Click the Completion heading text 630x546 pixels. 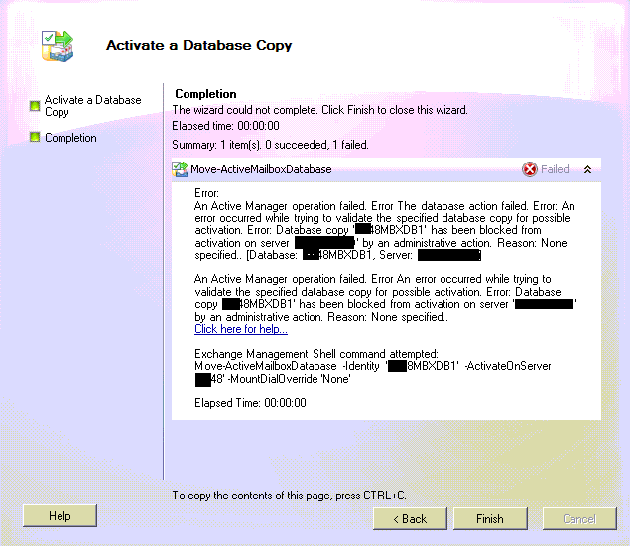click(x=206, y=94)
